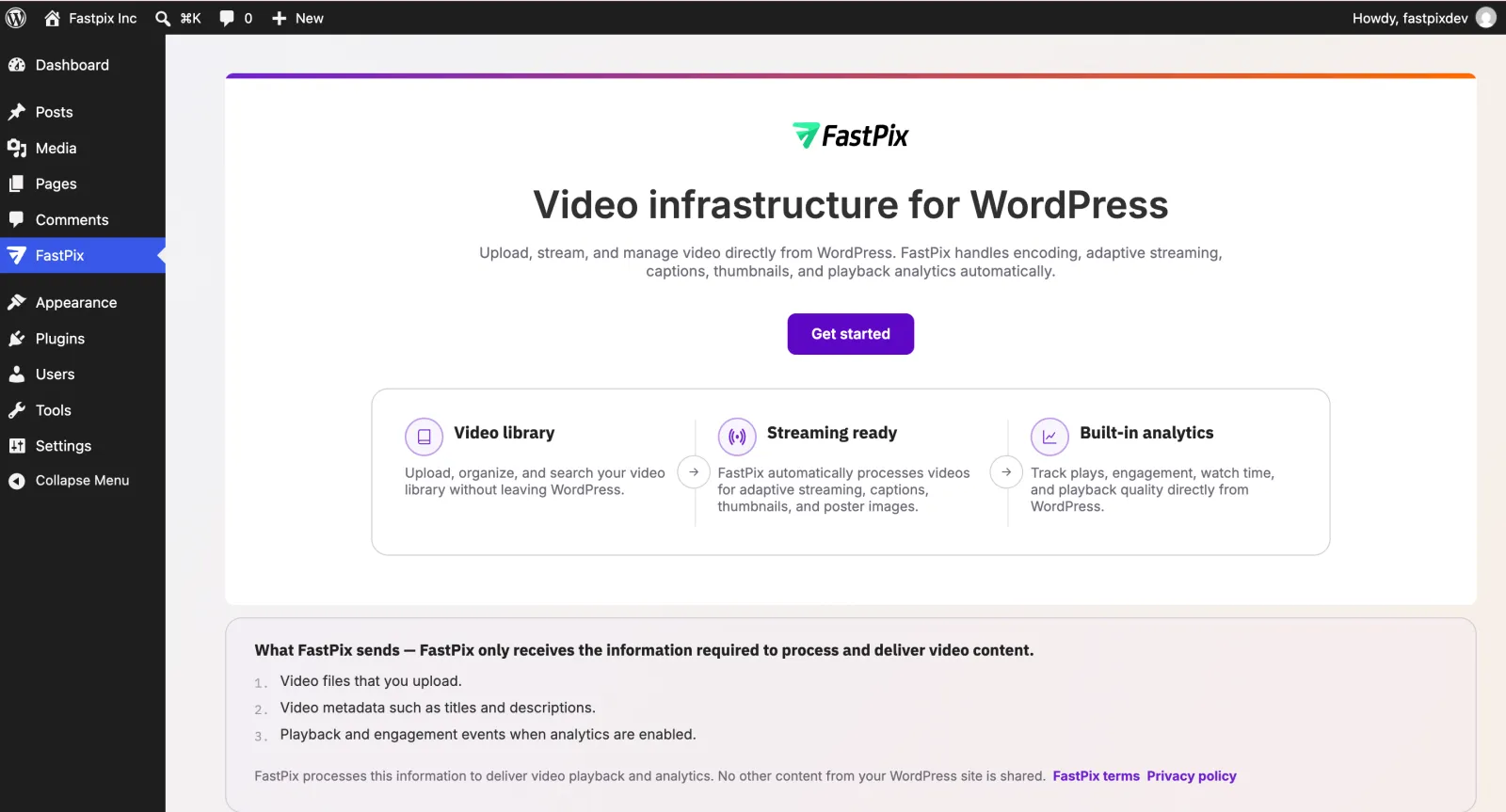
Task: Click the Video infrastructure for WordPress heading
Action: 851,205
